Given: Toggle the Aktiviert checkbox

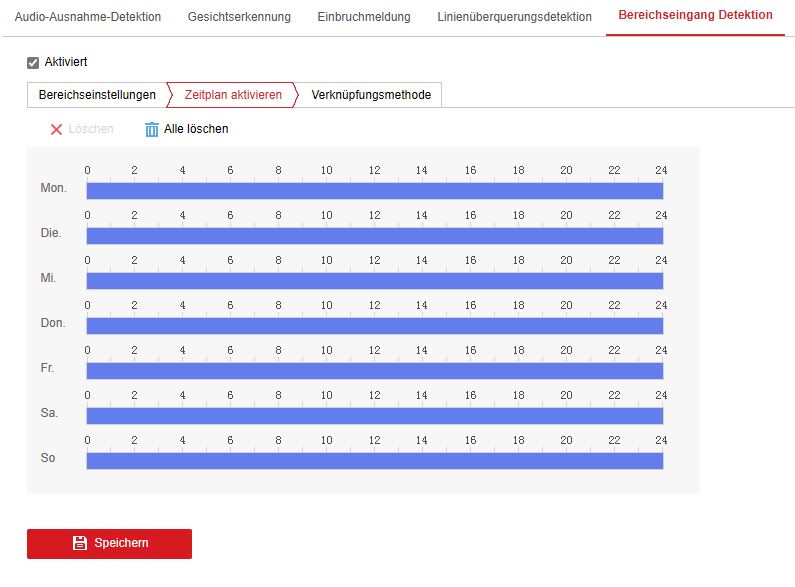Looking at the screenshot, I should click(x=33, y=62).
